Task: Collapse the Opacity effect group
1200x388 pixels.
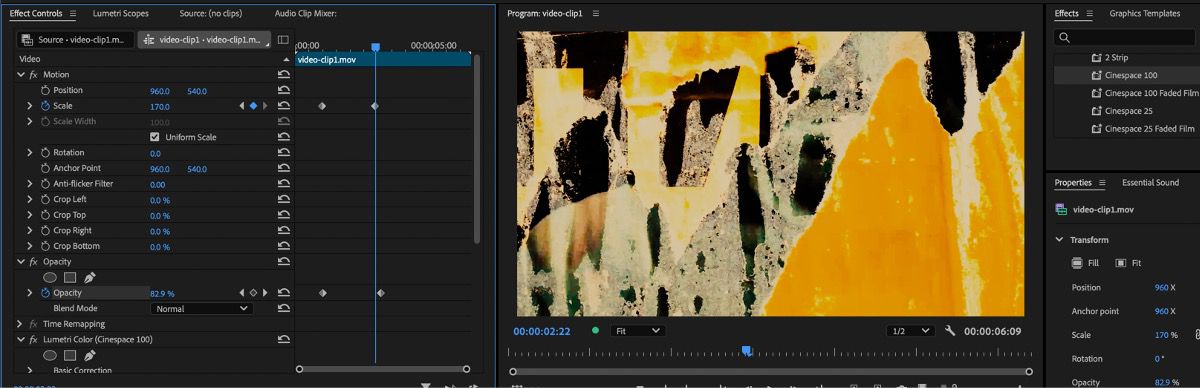Action: pos(20,262)
